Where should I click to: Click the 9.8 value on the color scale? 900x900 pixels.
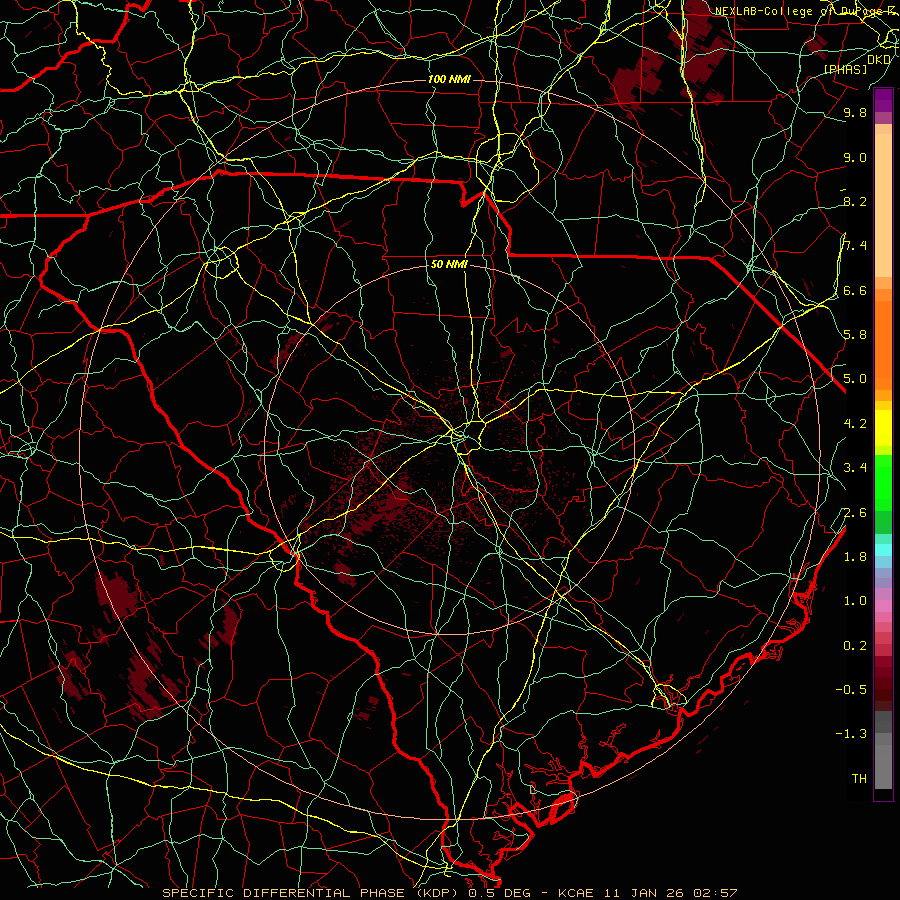pos(855,113)
